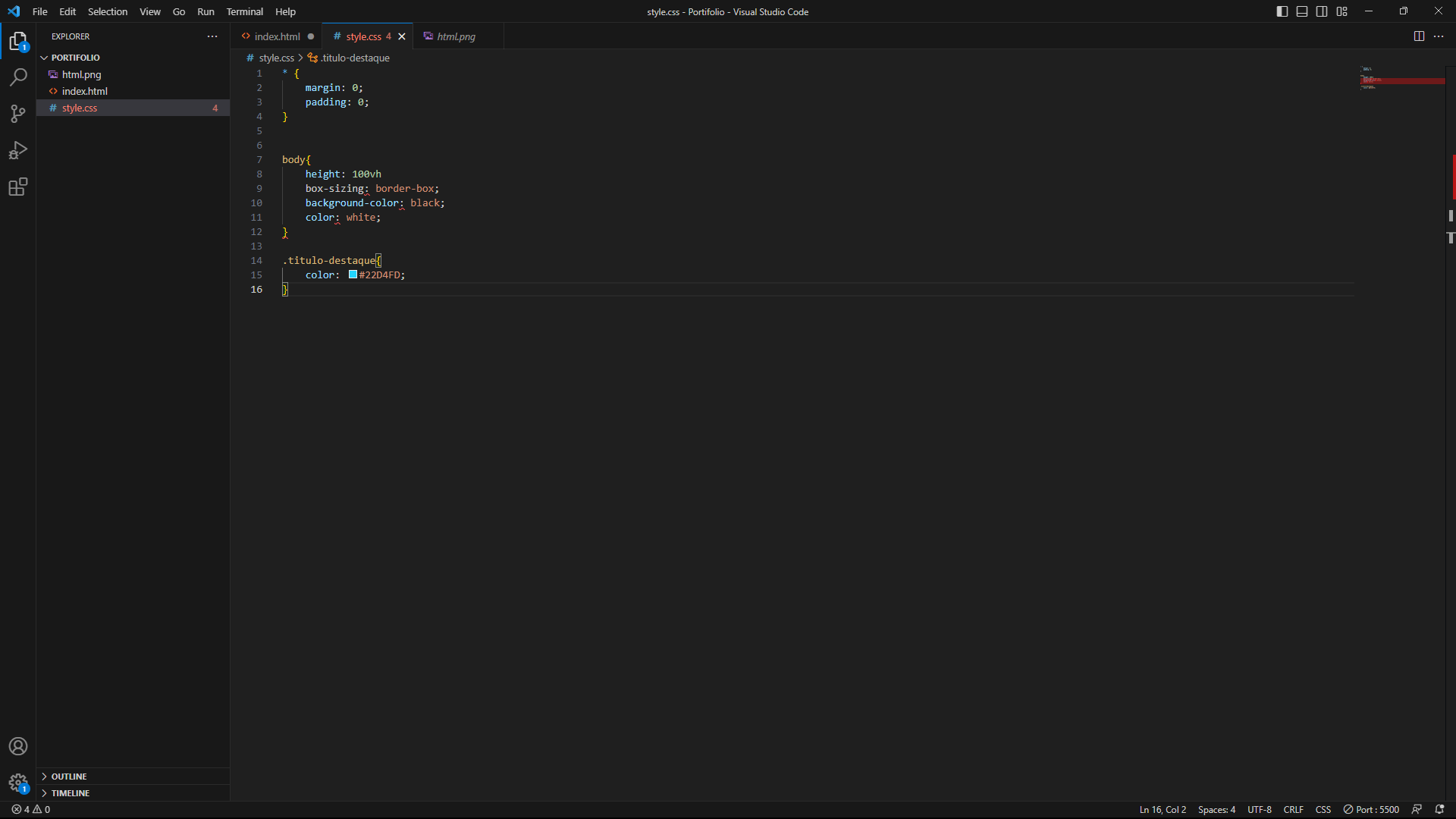
Task: Open html.png in the Explorer tree
Action: tap(133, 74)
